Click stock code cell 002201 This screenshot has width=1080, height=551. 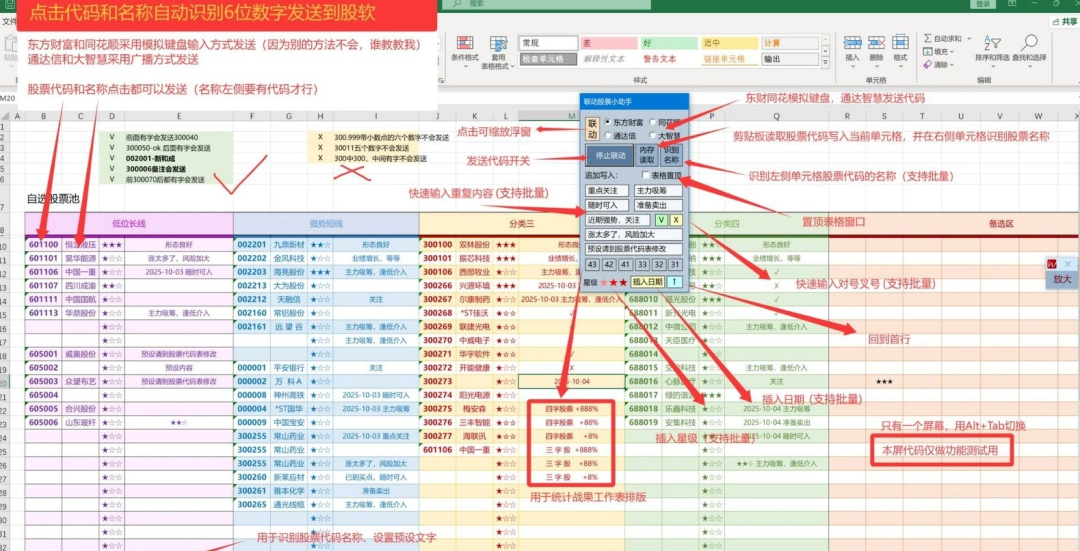click(251, 245)
